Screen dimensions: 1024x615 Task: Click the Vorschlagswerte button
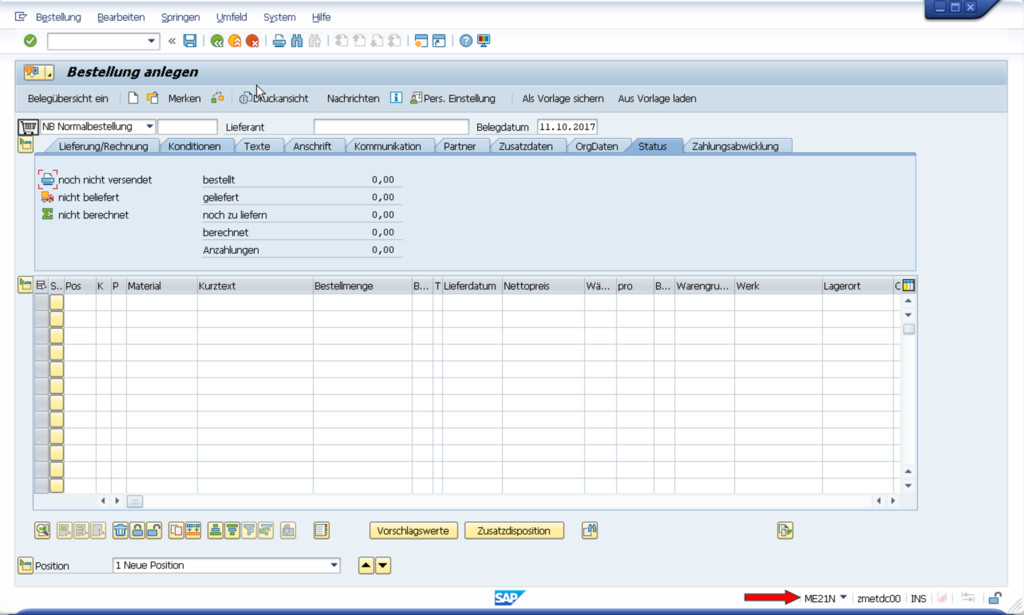tap(414, 531)
